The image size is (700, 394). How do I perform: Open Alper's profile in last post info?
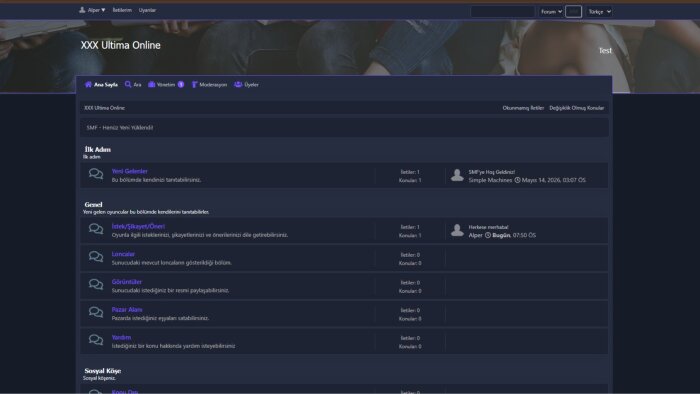tap(475, 235)
